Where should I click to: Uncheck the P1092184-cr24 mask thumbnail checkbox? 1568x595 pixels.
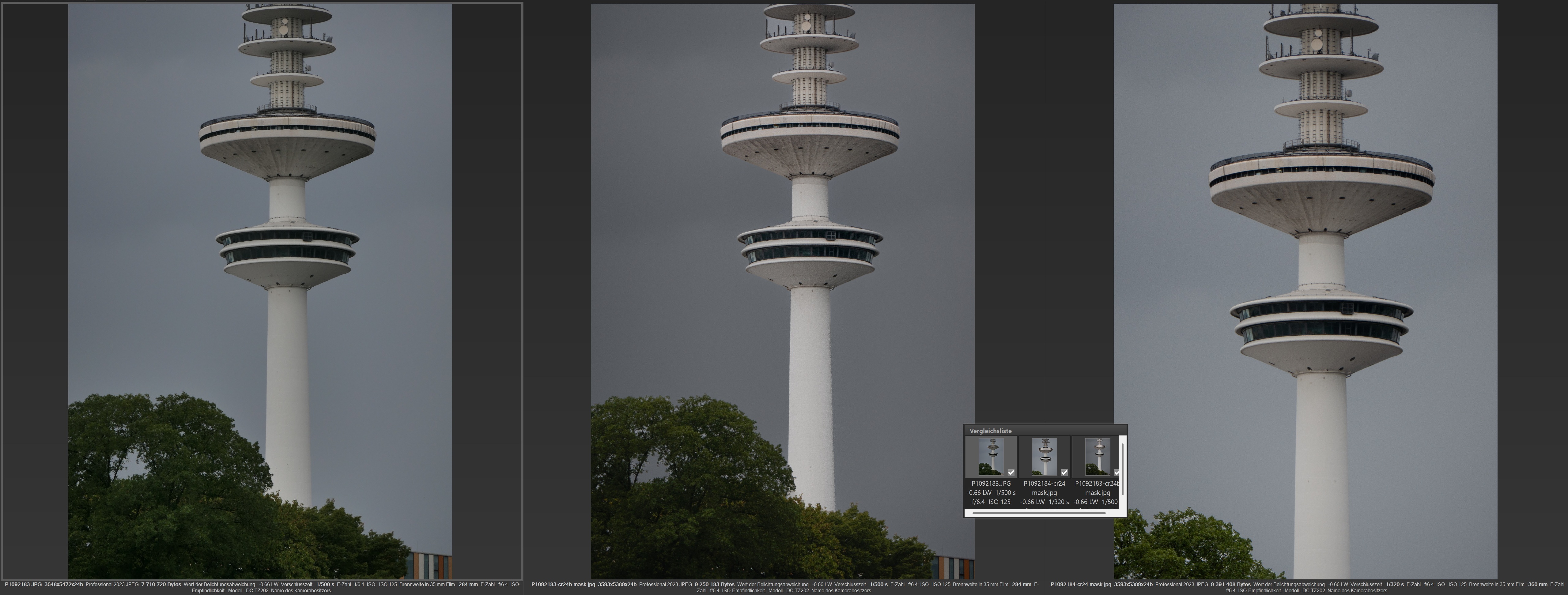point(1064,472)
